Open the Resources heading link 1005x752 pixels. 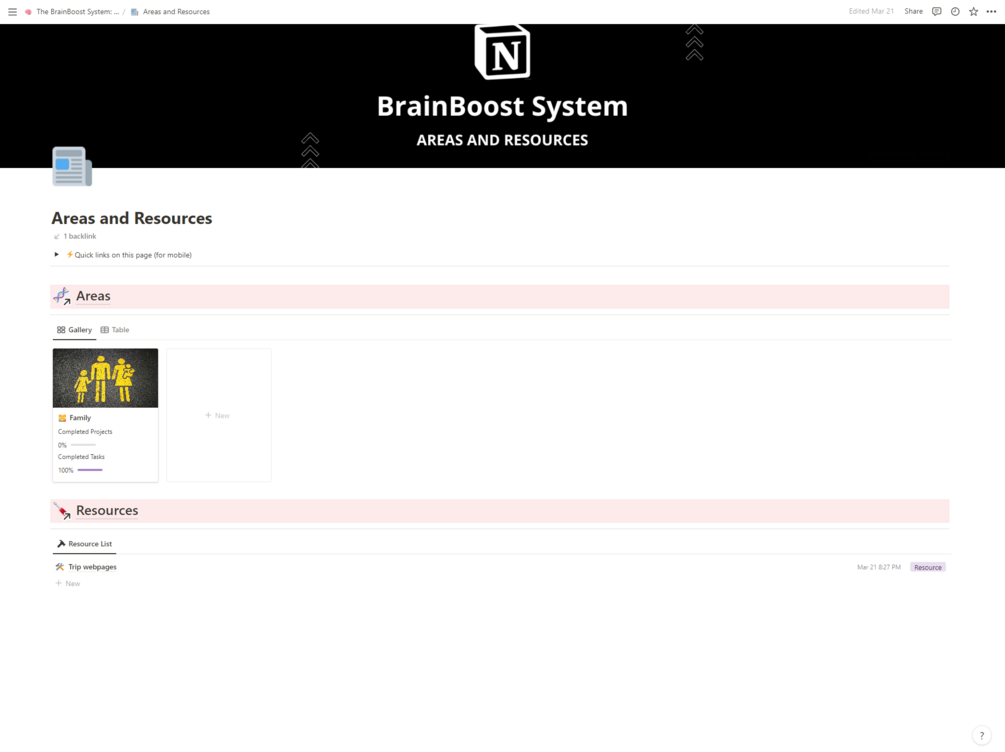coord(107,511)
